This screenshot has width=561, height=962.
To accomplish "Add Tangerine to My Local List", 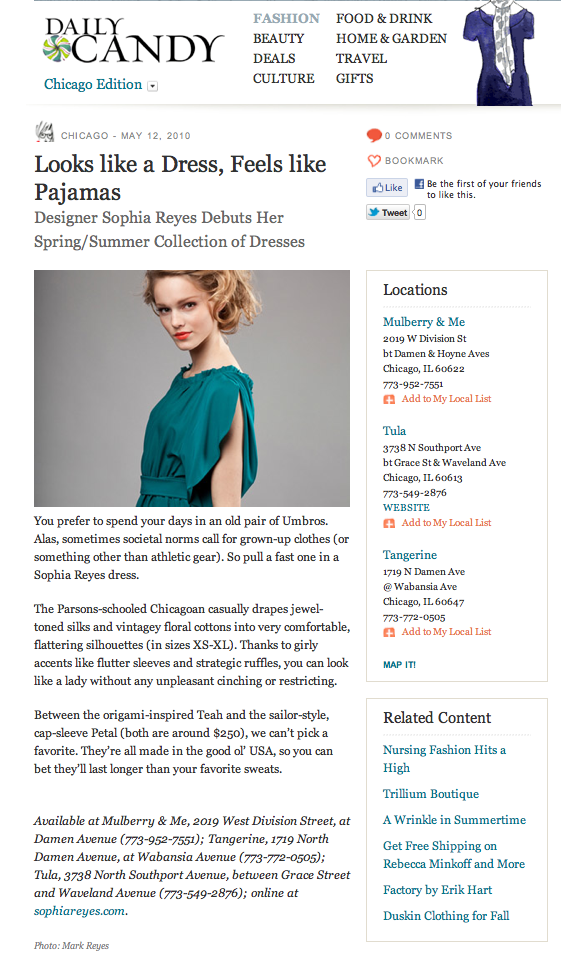I will tap(446, 632).
